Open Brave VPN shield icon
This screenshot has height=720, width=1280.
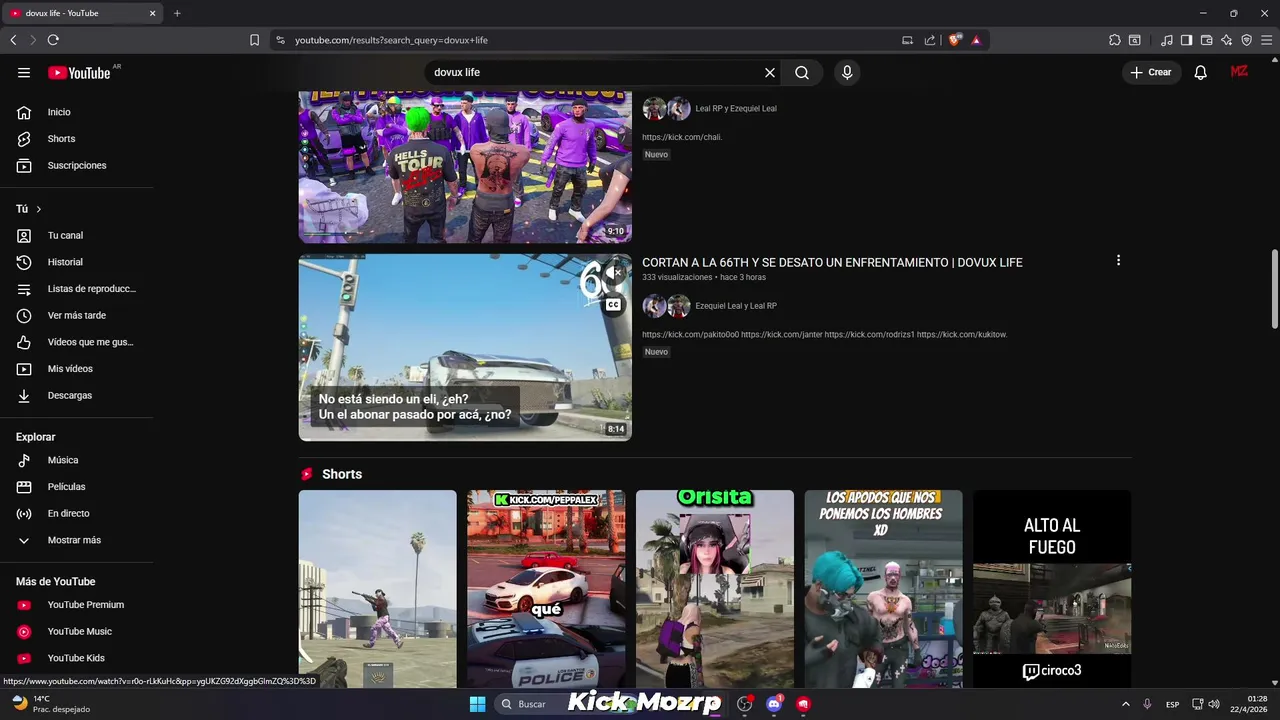[x=1246, y=40]
